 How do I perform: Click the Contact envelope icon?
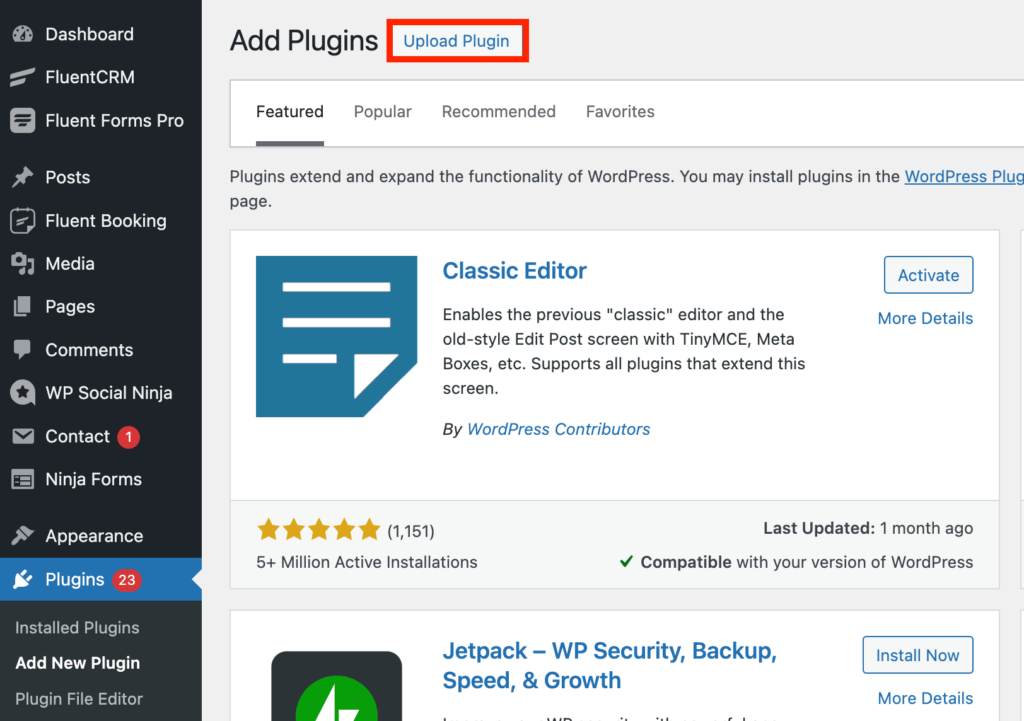(x=22, y=437)
